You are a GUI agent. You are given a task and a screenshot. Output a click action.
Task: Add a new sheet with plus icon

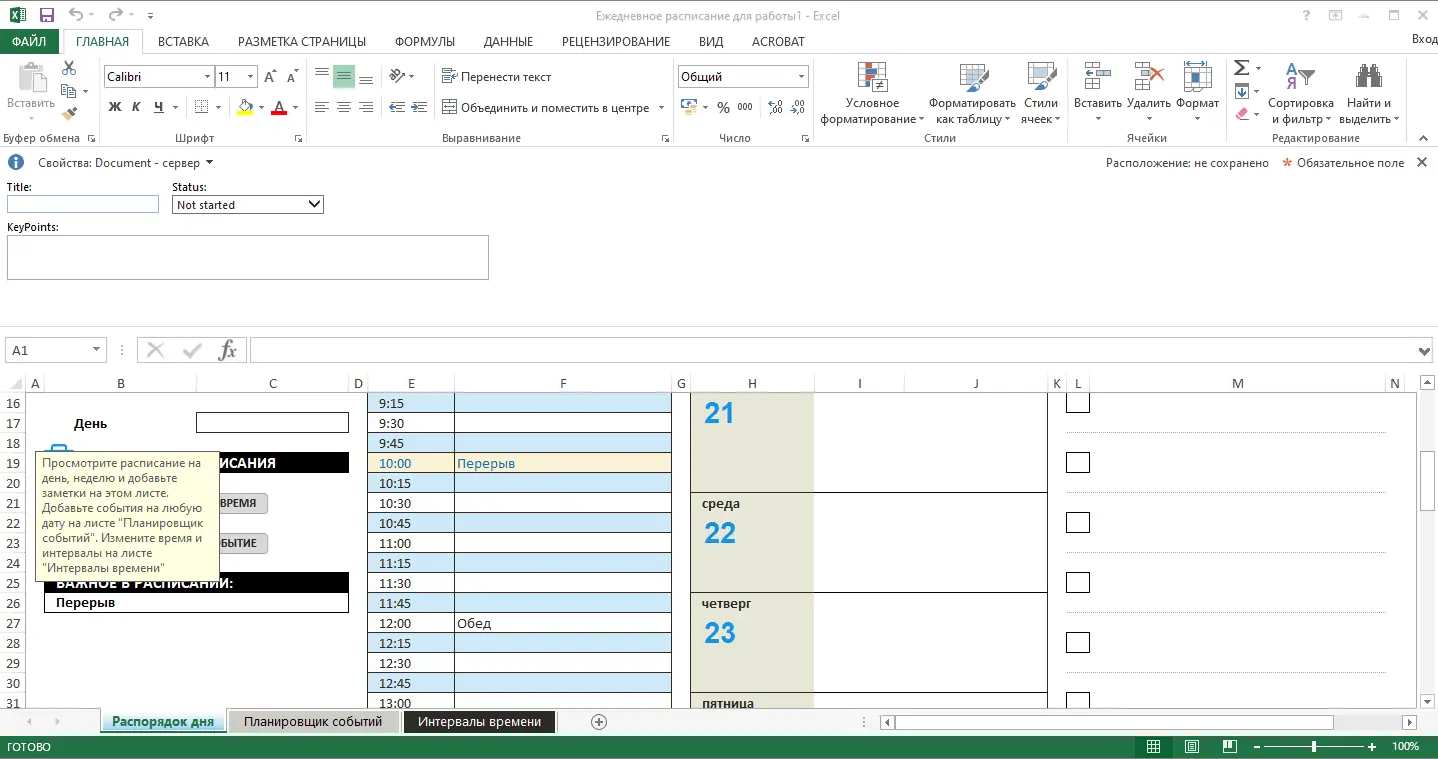coord(599,722)
